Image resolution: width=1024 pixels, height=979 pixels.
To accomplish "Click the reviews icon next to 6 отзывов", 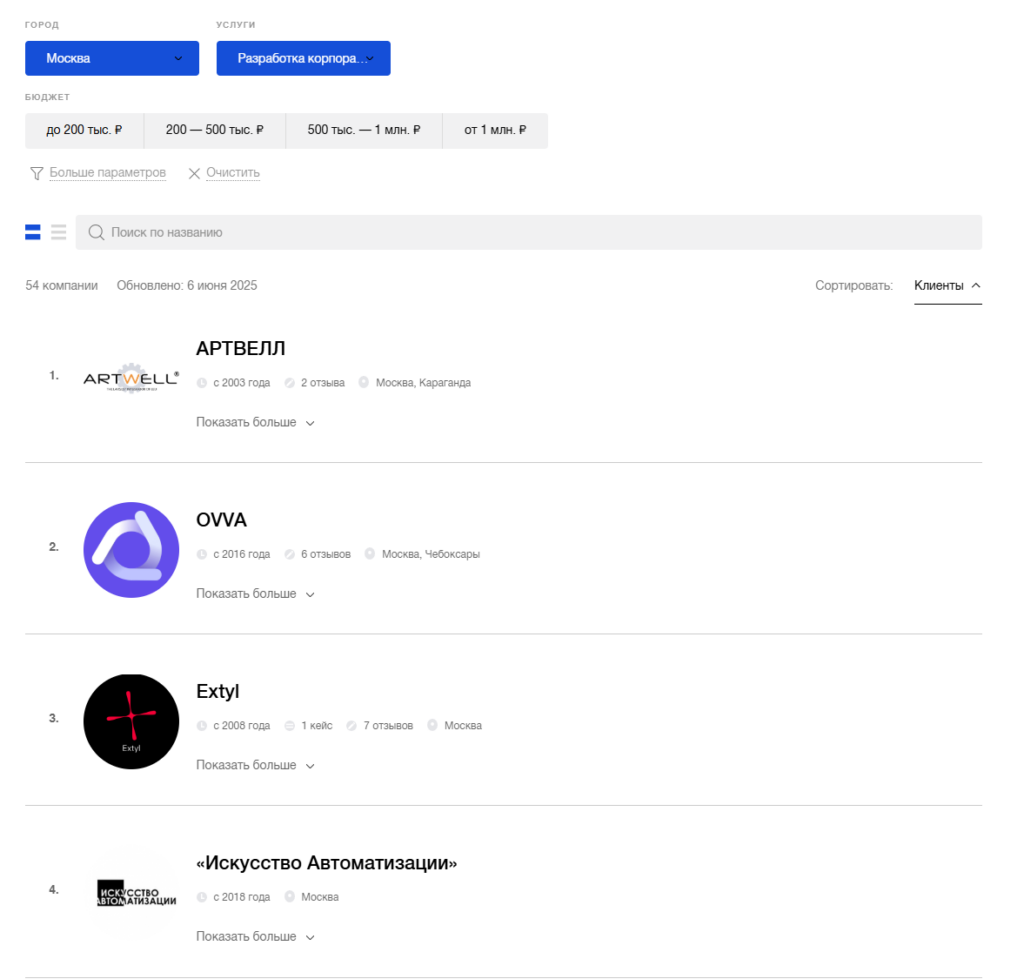I will [289, 554].
